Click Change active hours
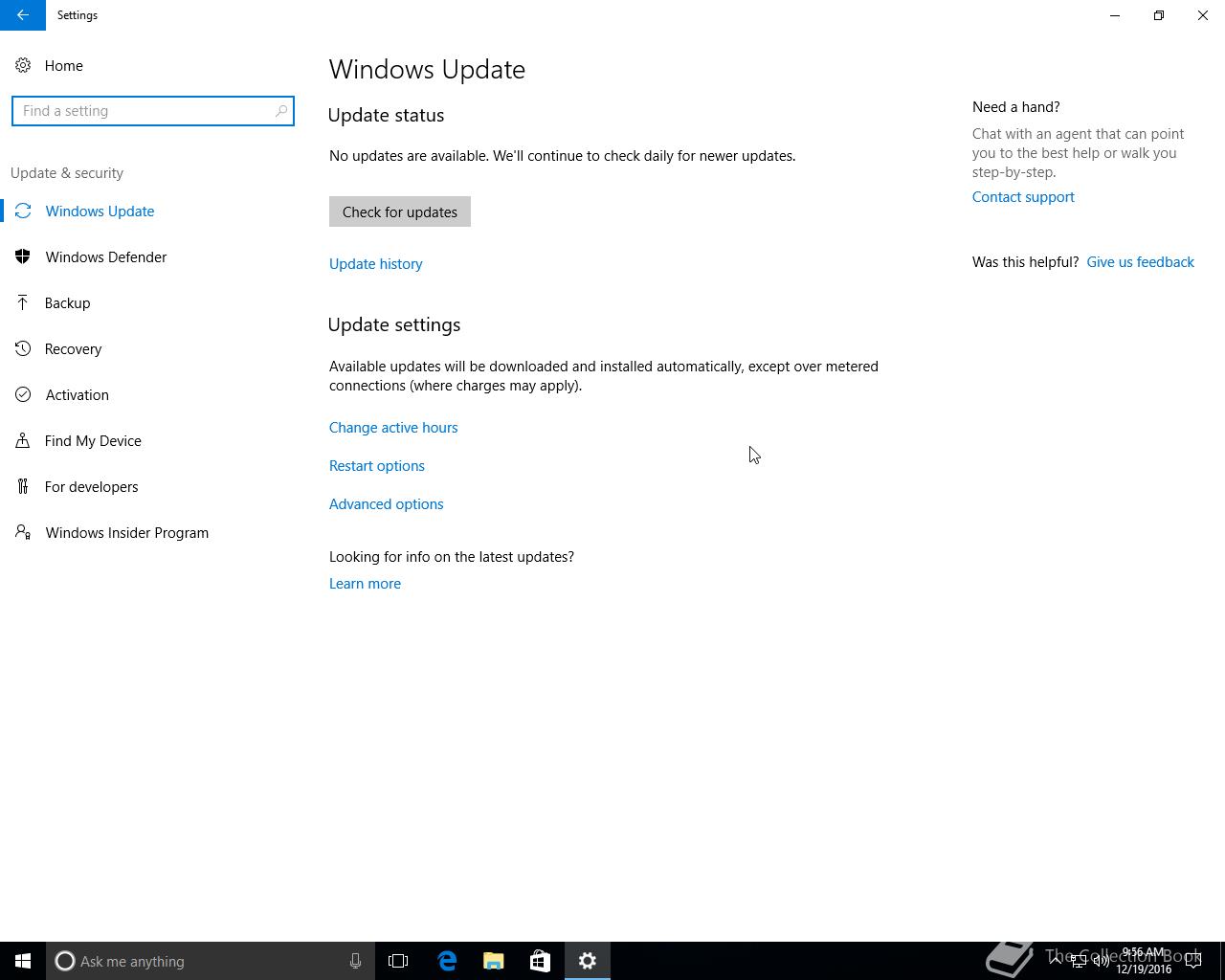 [393, 428]
